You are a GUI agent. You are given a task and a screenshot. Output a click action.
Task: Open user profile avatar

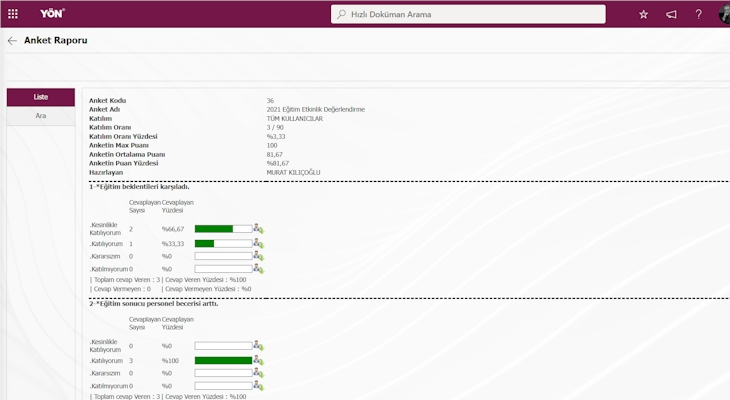pyautogui.click(x=724, y=14)
